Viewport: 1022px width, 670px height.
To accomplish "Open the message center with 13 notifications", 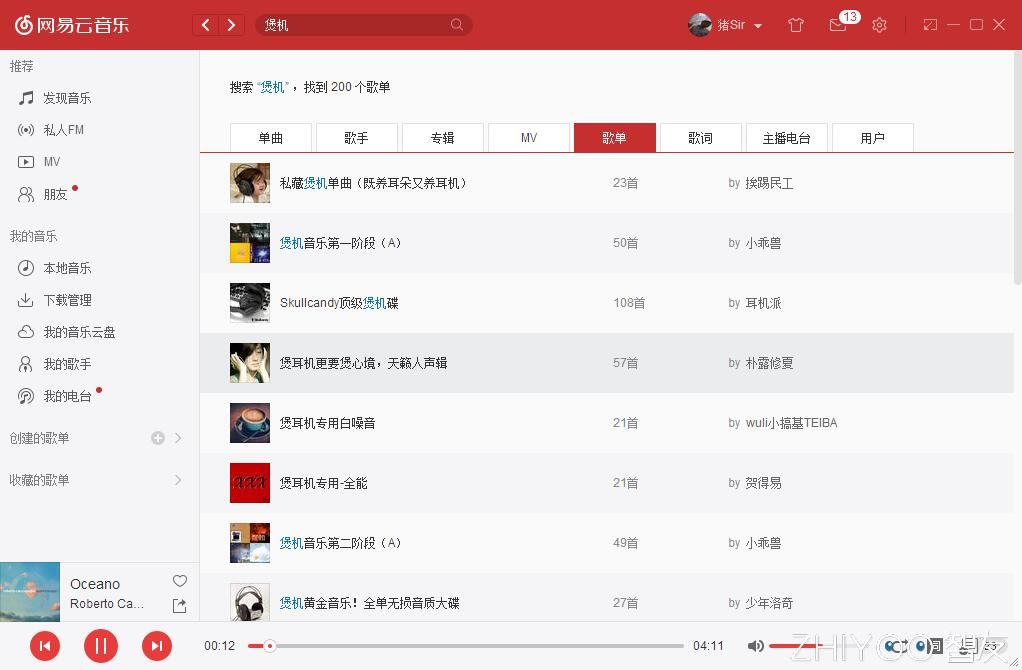I will pos(838,25).
